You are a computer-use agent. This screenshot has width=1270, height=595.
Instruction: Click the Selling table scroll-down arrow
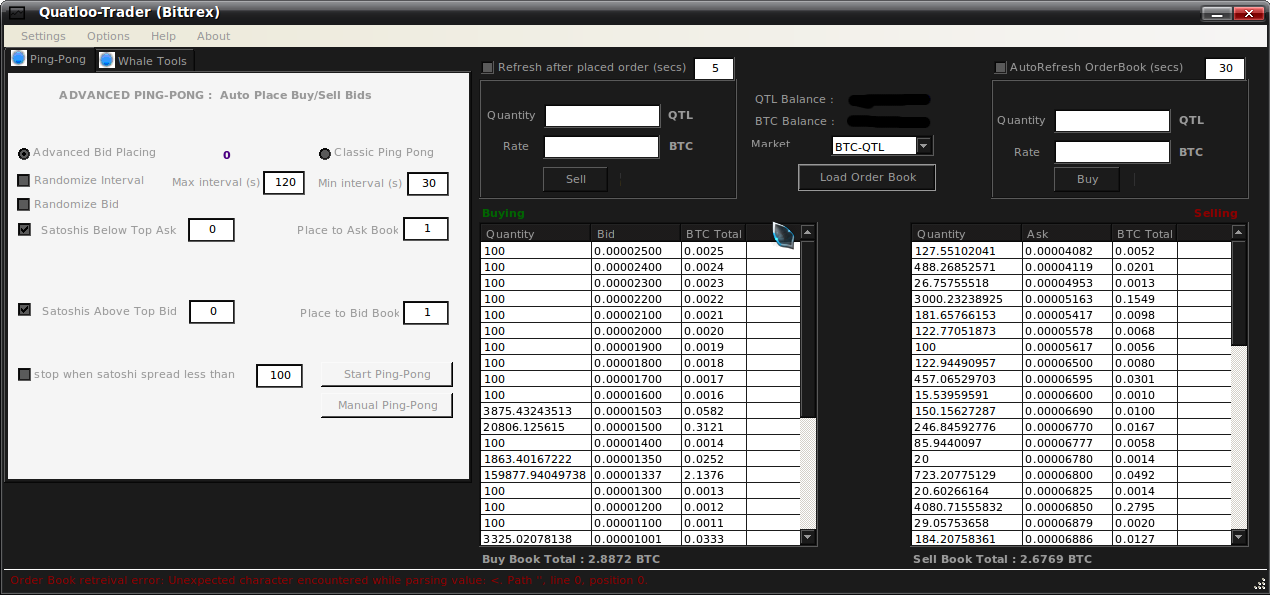pos(1240,538)
